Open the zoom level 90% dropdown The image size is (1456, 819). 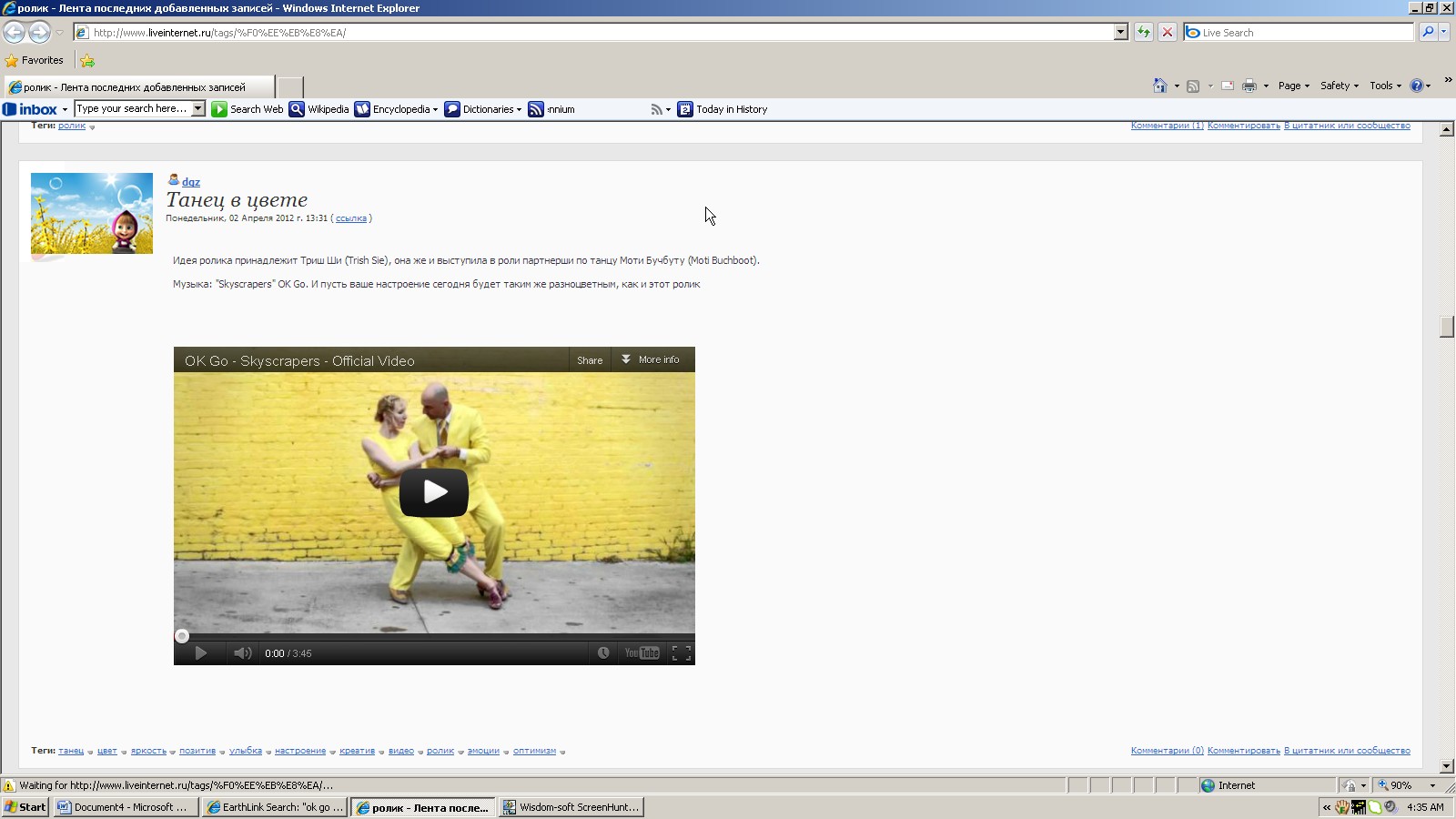pyautogui.click(x=1432, y=785)
